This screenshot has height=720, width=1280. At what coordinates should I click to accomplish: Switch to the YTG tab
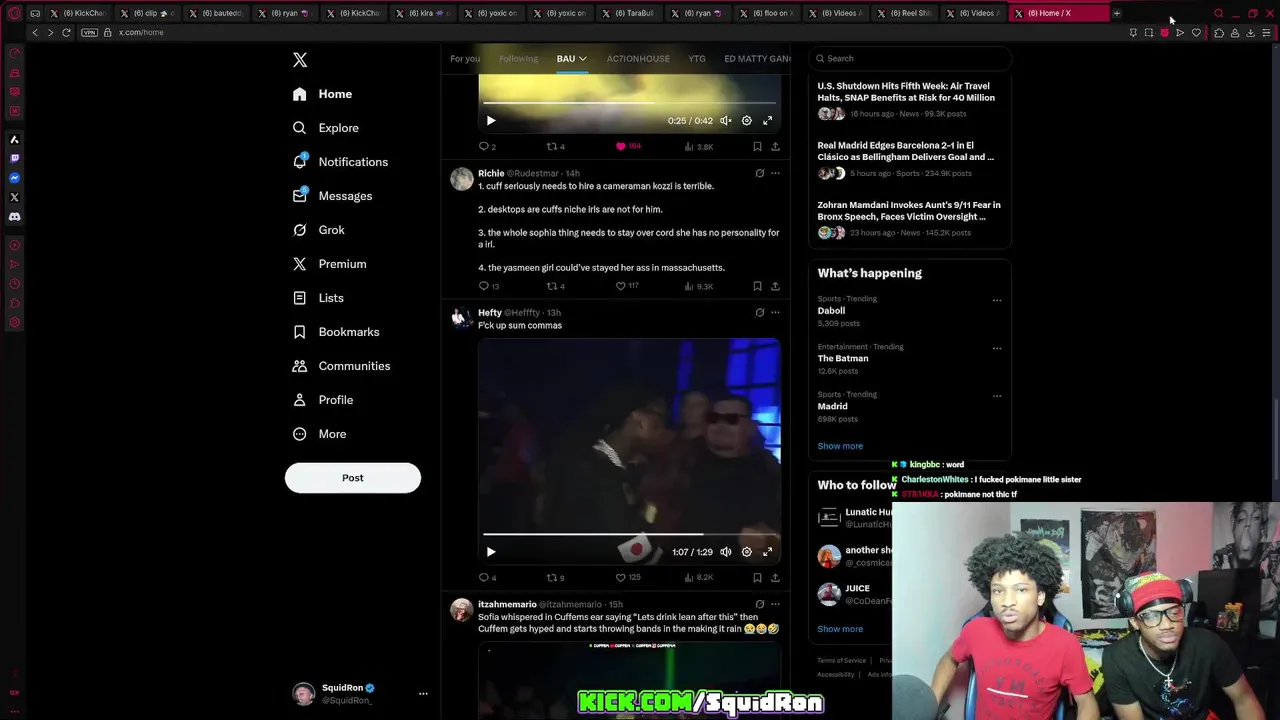tap(697, 58)
